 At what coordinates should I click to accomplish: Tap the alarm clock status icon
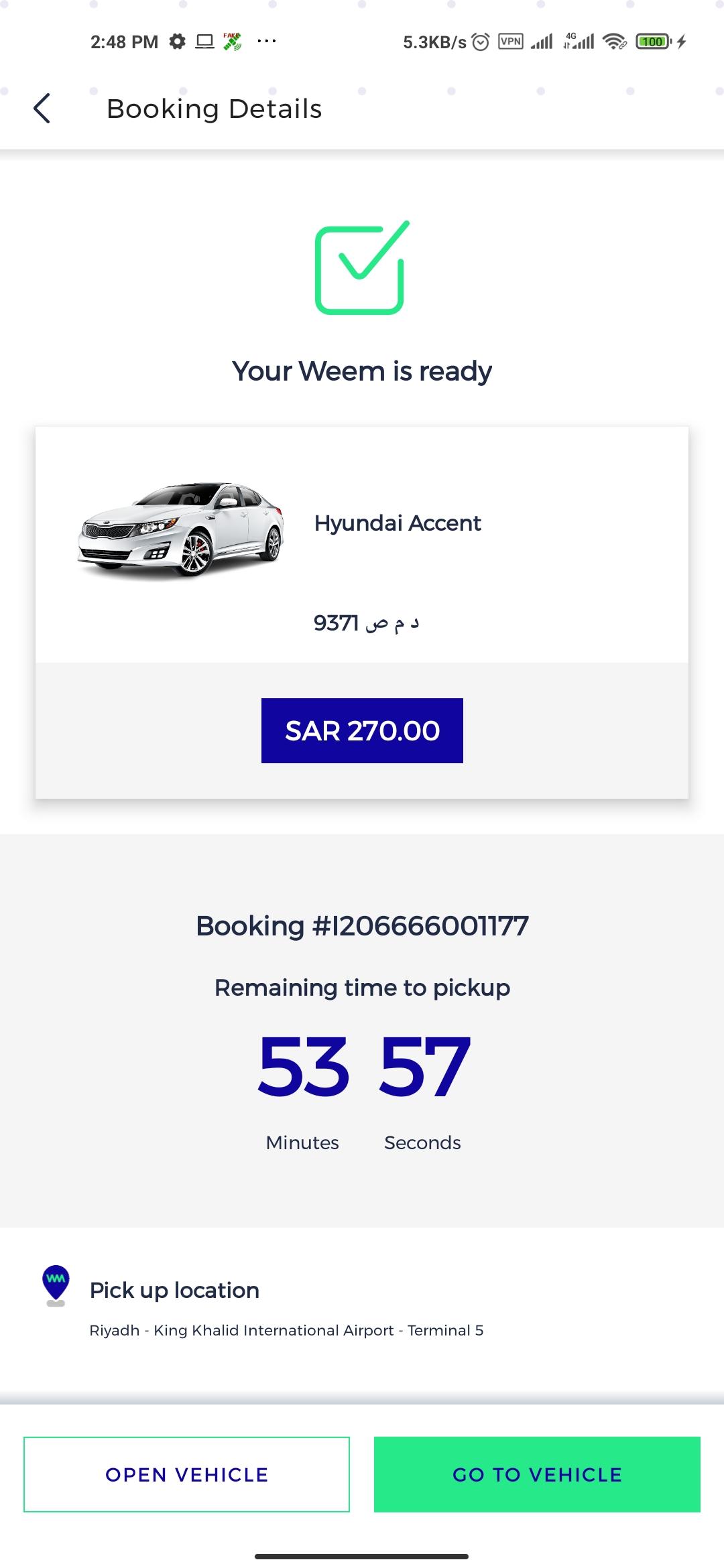click(481, 42)
